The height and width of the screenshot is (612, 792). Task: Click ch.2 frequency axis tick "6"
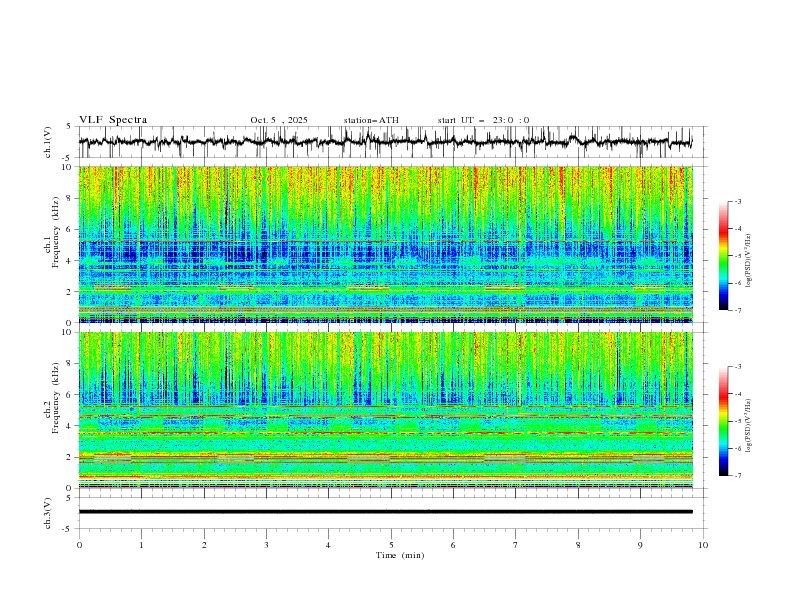[70, 395]
